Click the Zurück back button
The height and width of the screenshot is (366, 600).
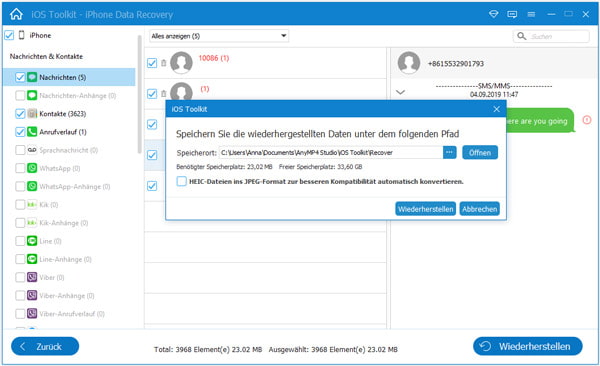pyautogui.click(x=45, y=346)
